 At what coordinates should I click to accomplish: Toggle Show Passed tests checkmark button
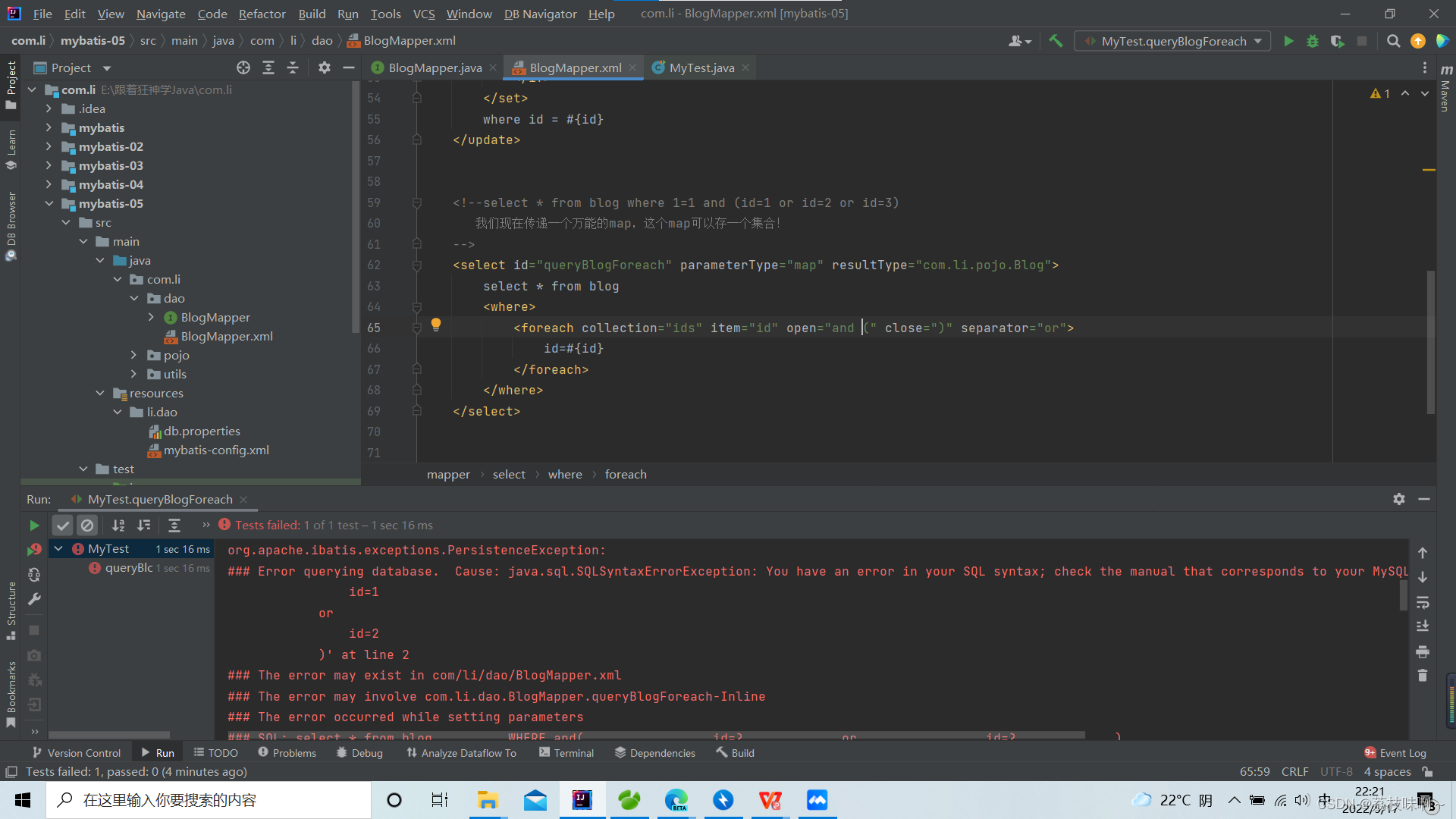(63, 525)
